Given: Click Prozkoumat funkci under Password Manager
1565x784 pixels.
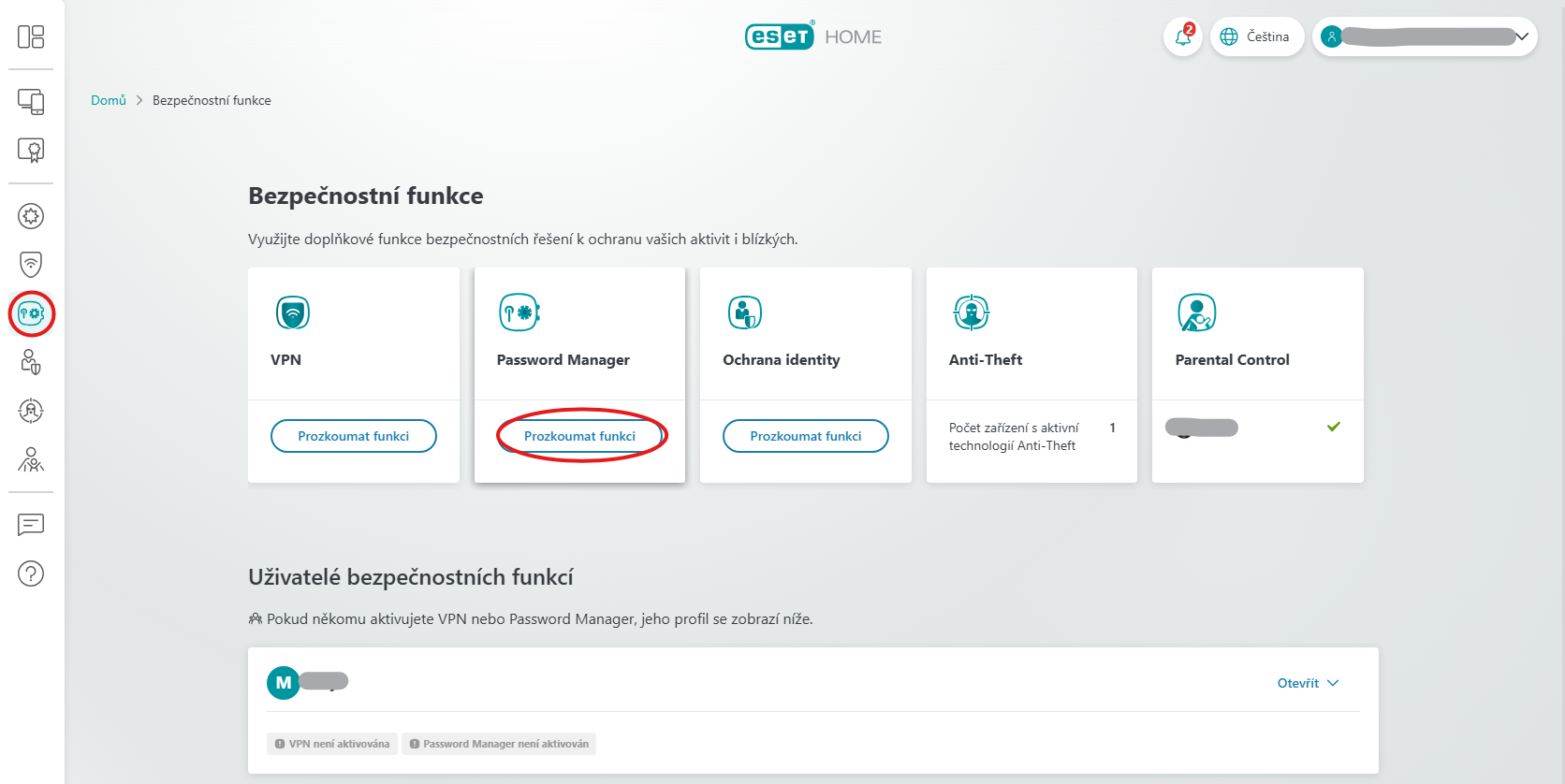Looking at the screenshot, I should (x=579, y=436).
